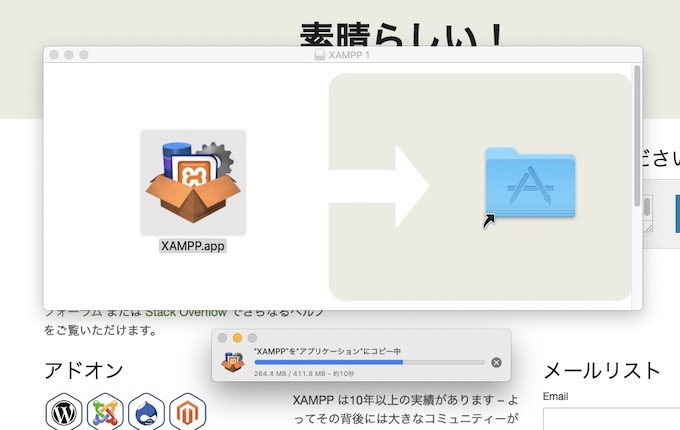Open the Applications folder shortcut

click(x=530, y=183)
